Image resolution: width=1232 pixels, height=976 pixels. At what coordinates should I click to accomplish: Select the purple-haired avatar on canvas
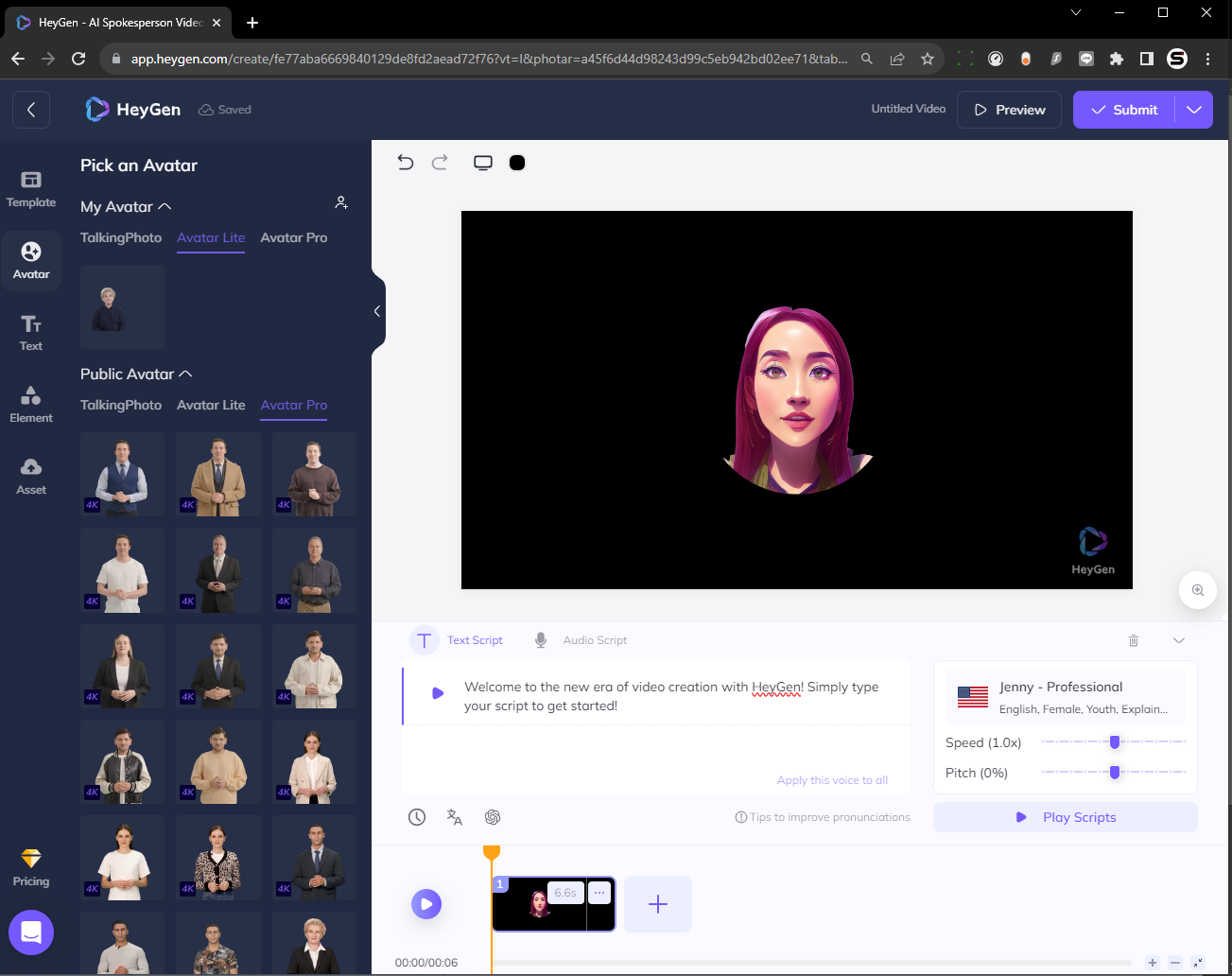point(797,400)
